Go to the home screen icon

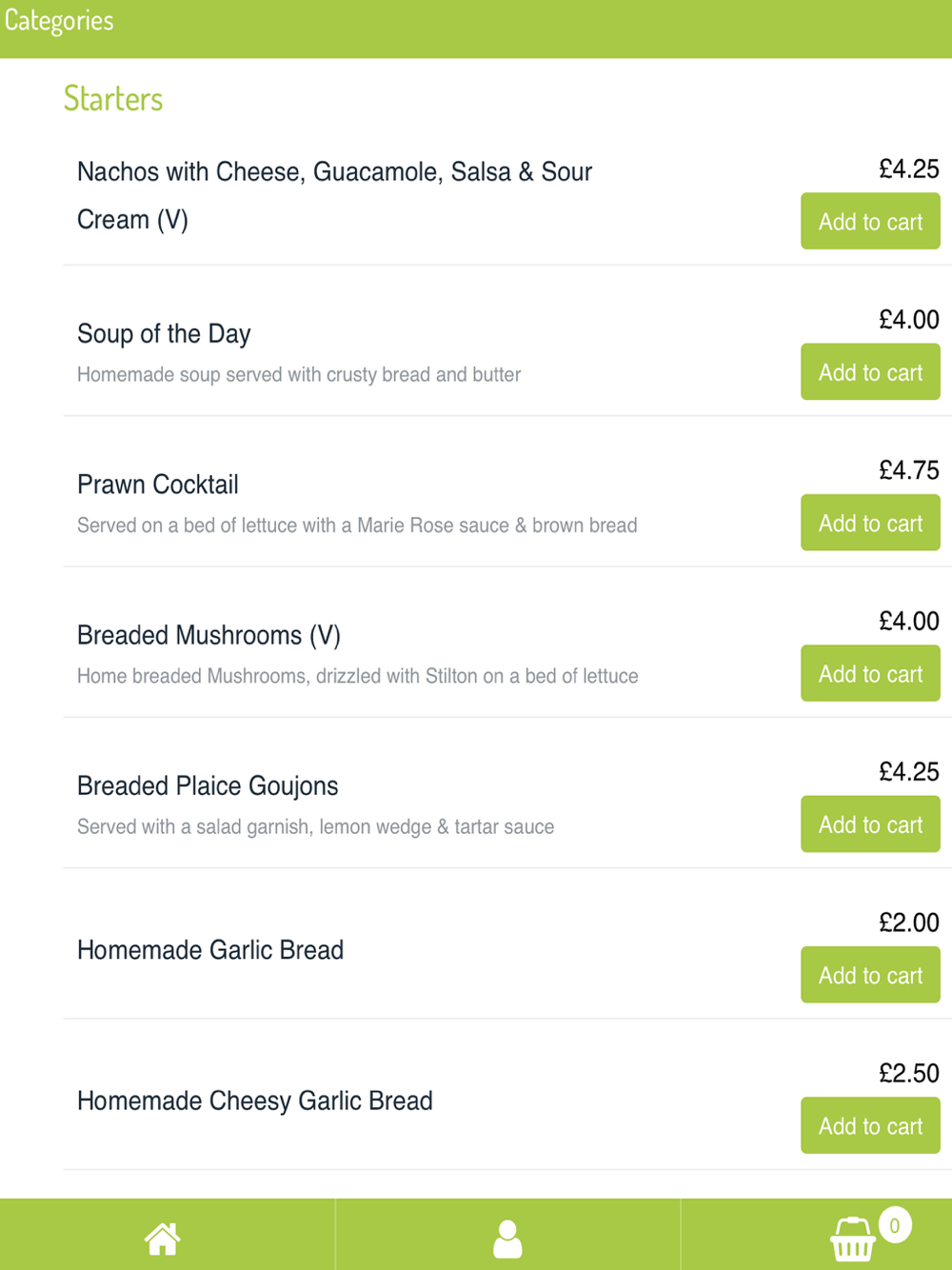162,1239
